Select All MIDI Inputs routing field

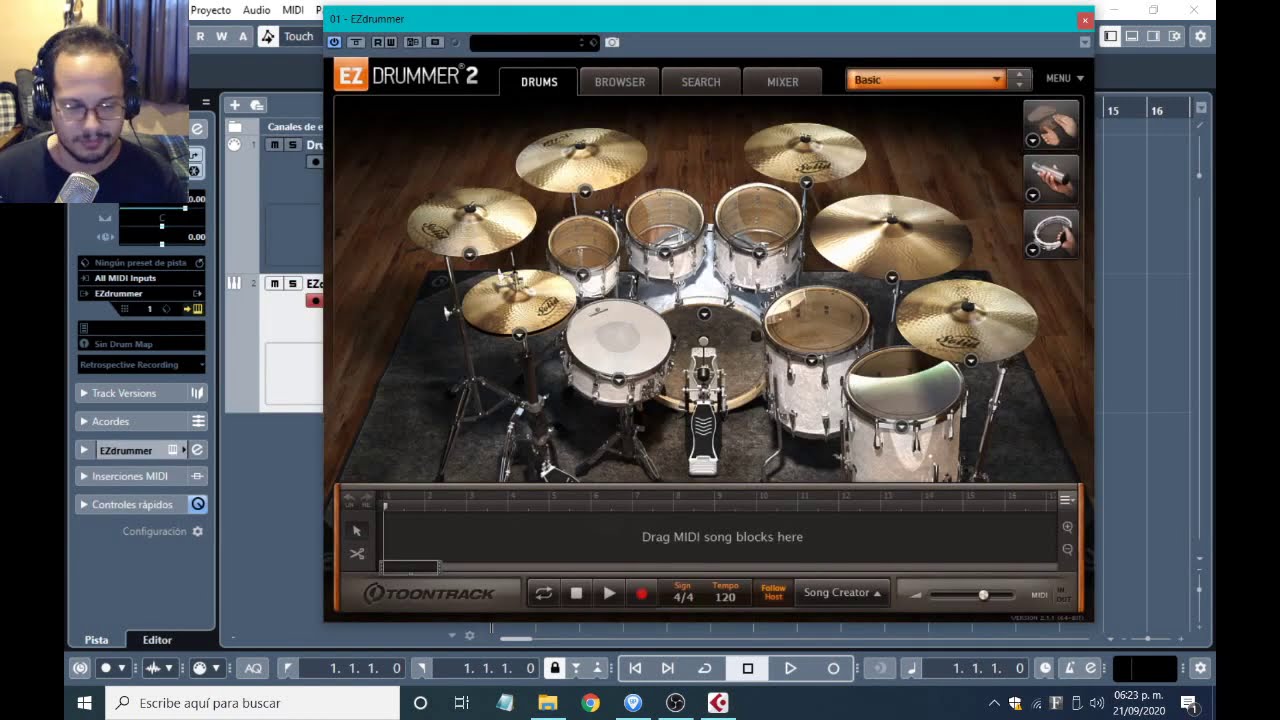tap(140, 278)
